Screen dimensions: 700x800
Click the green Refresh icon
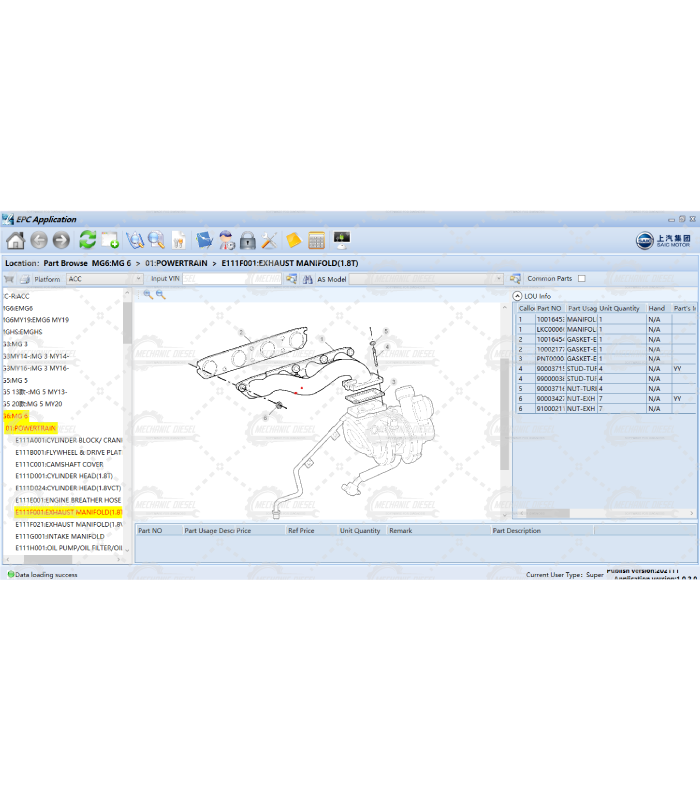(x=88, y=241)
